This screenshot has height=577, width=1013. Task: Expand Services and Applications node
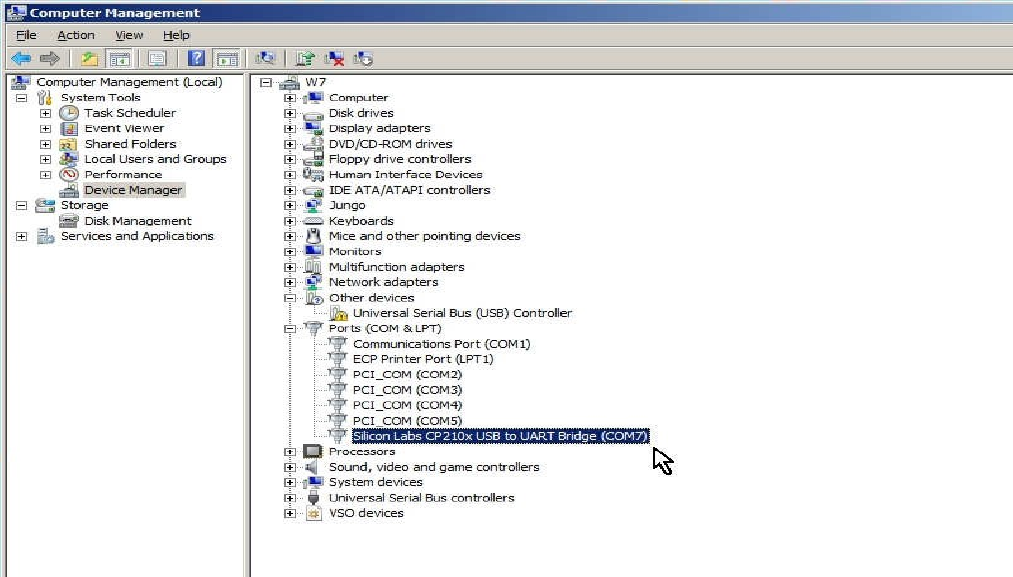pyautogui.click(x=21, y=236)
